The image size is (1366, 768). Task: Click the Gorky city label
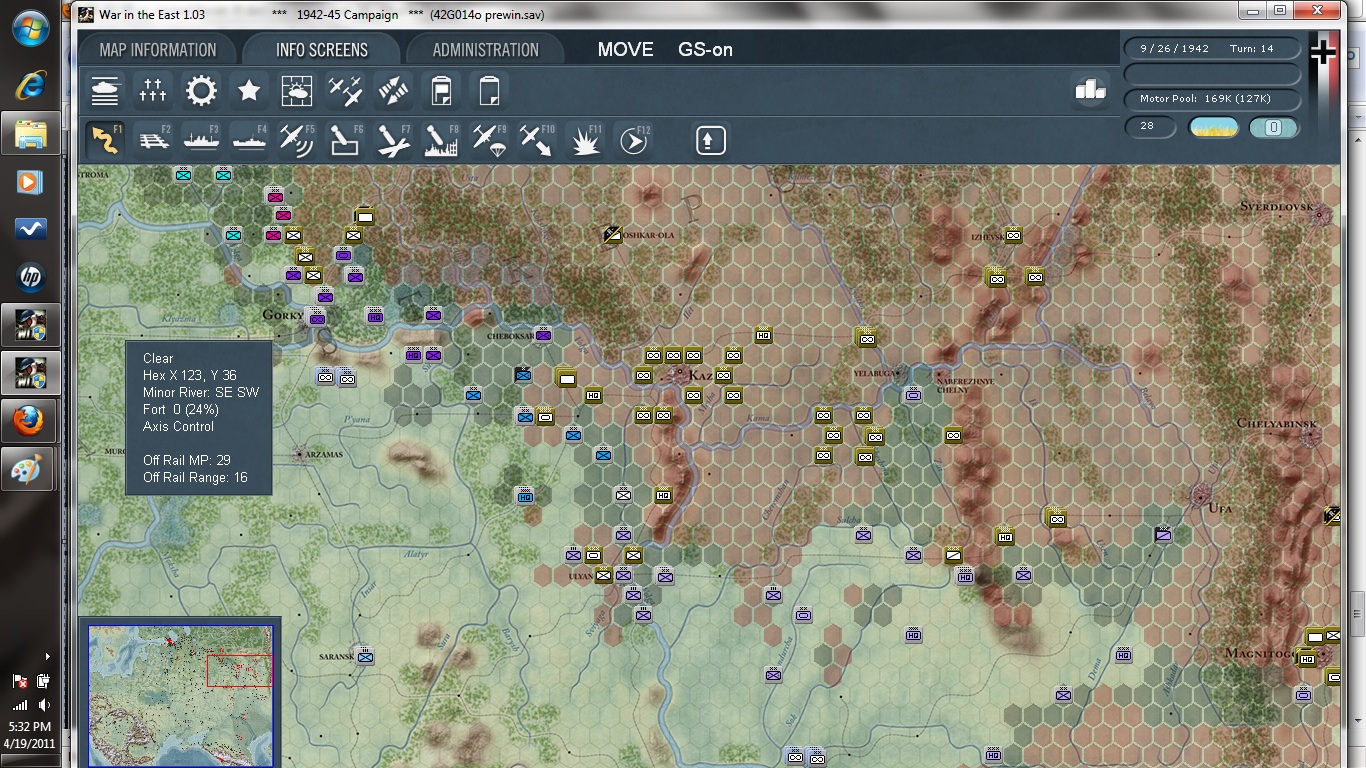pos(281,315)
